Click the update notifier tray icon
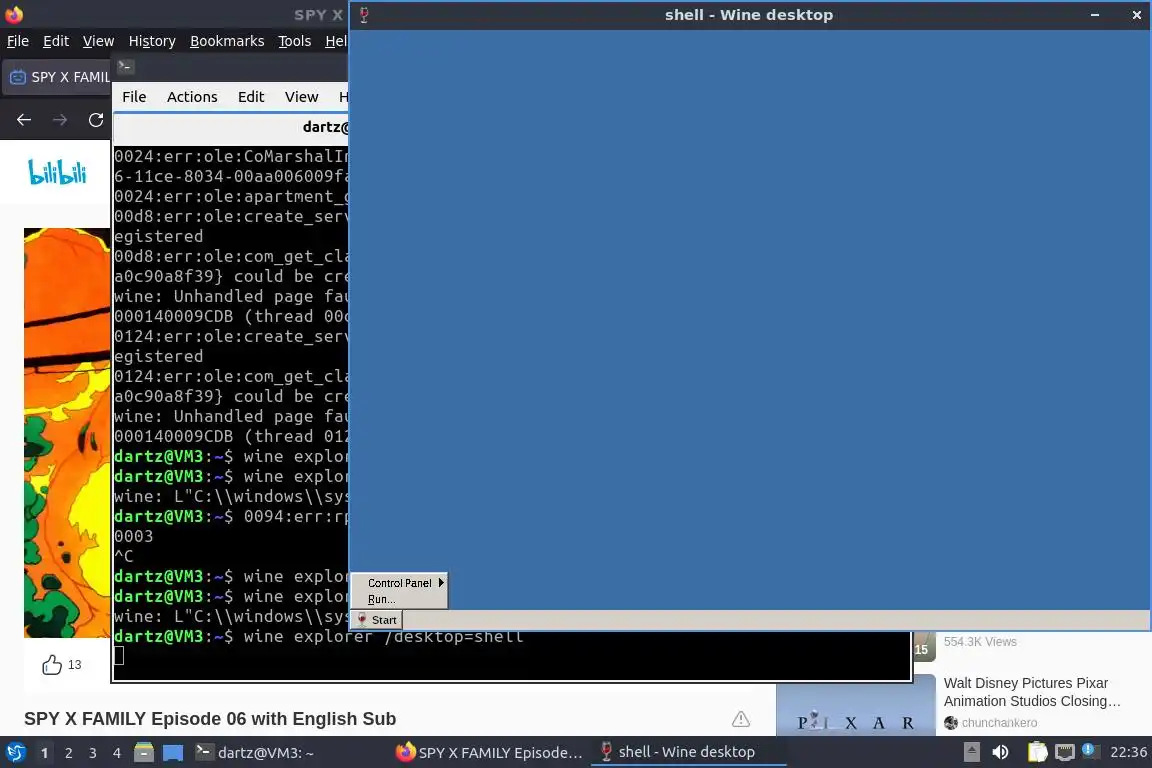 (1090, 751)
